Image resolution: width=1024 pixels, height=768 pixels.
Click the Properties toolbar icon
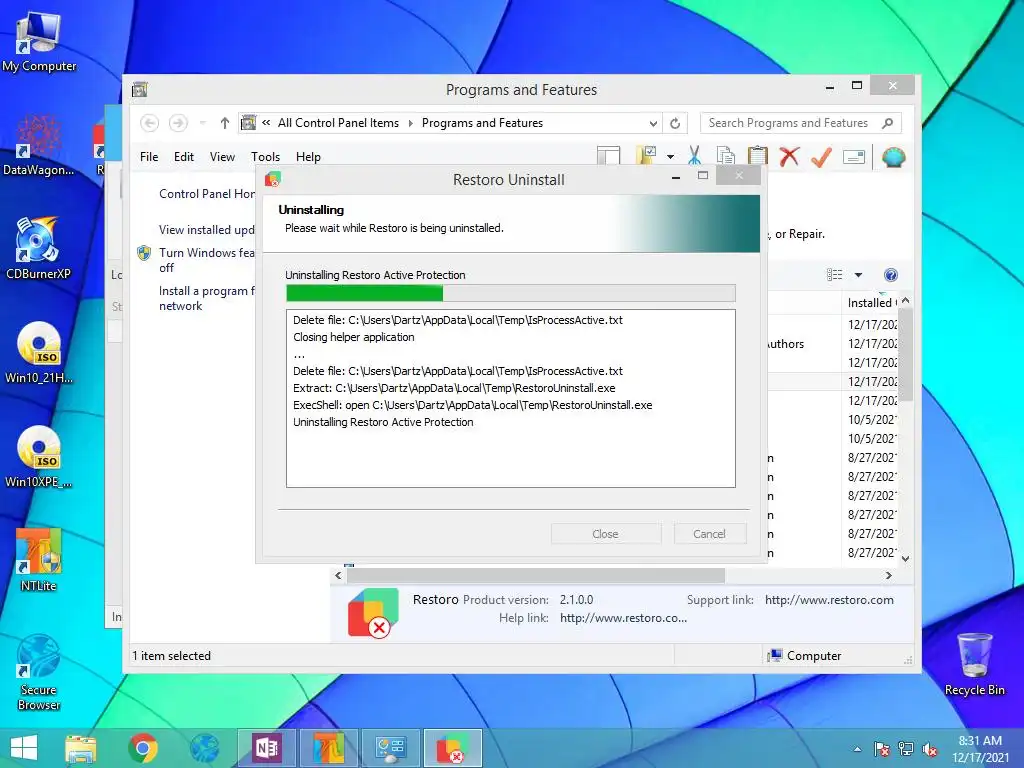854,157
